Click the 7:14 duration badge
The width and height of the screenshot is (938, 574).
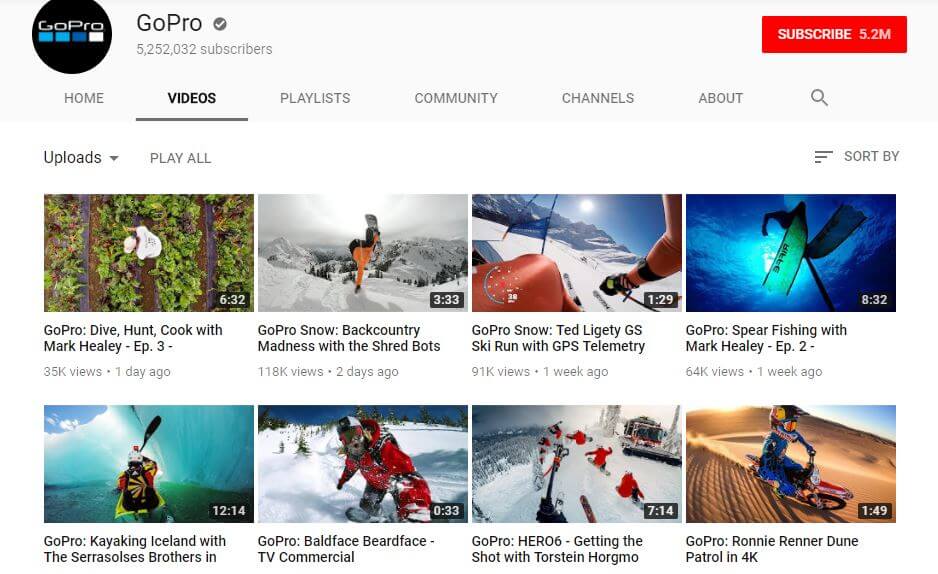click(x=660, y=511)
